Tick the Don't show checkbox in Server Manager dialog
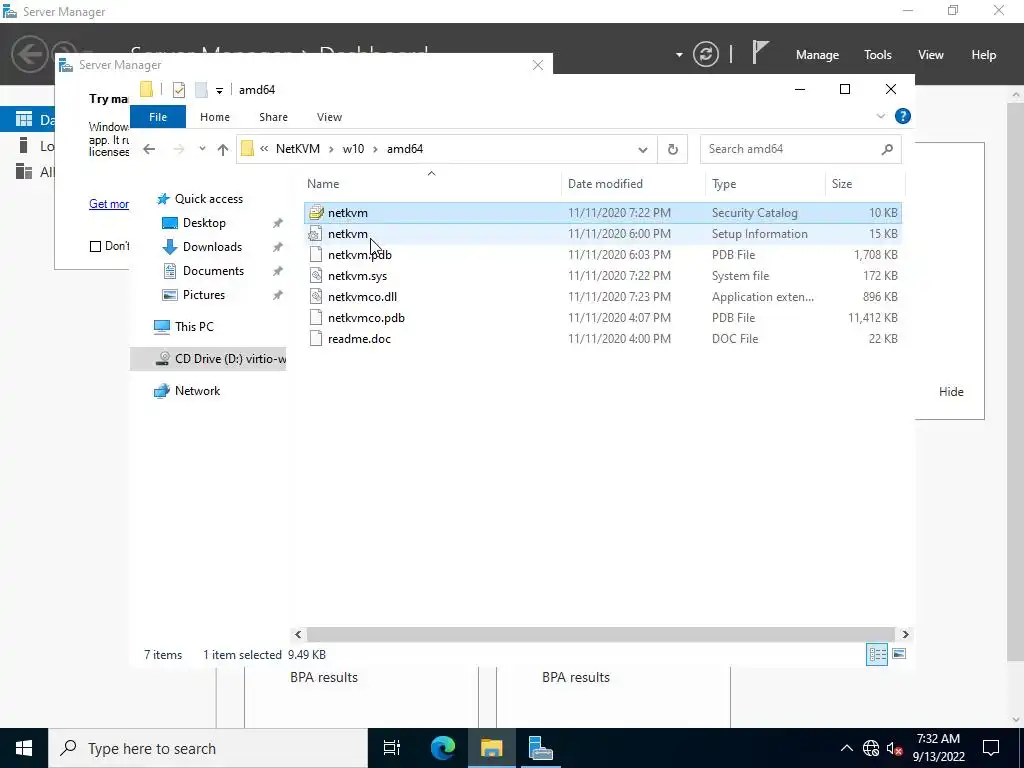 click(x=95, y=246)
